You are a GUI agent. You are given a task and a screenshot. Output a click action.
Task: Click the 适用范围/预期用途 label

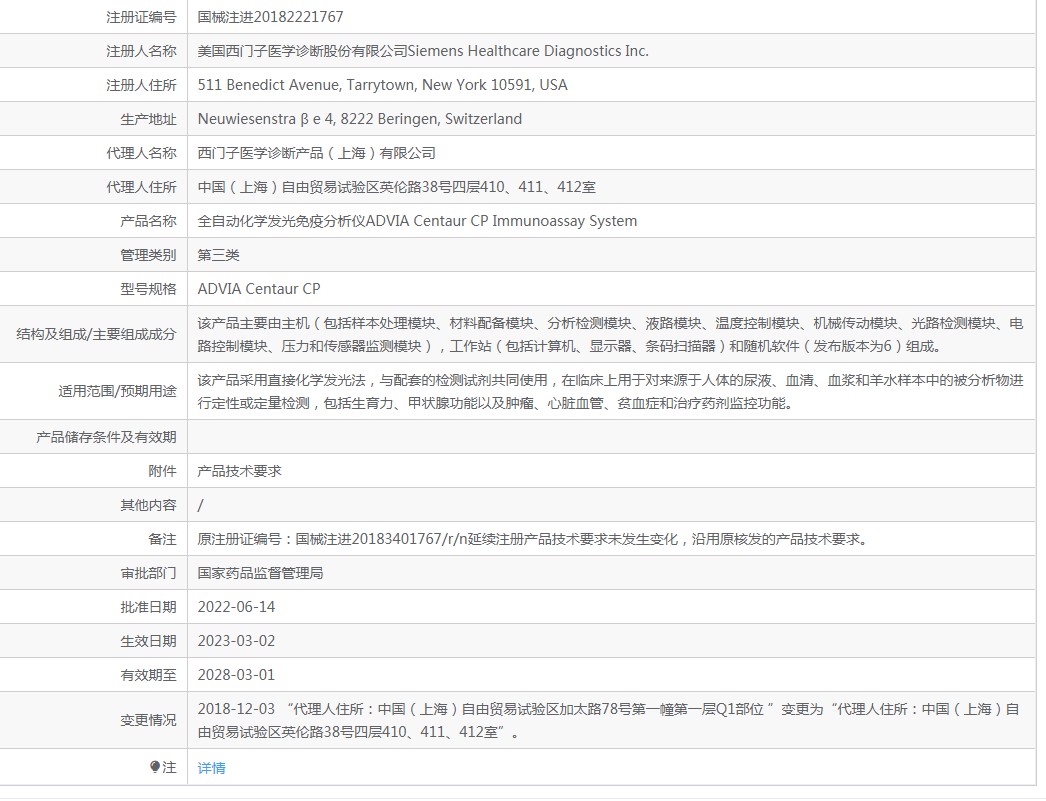click(x=117, y=391)
